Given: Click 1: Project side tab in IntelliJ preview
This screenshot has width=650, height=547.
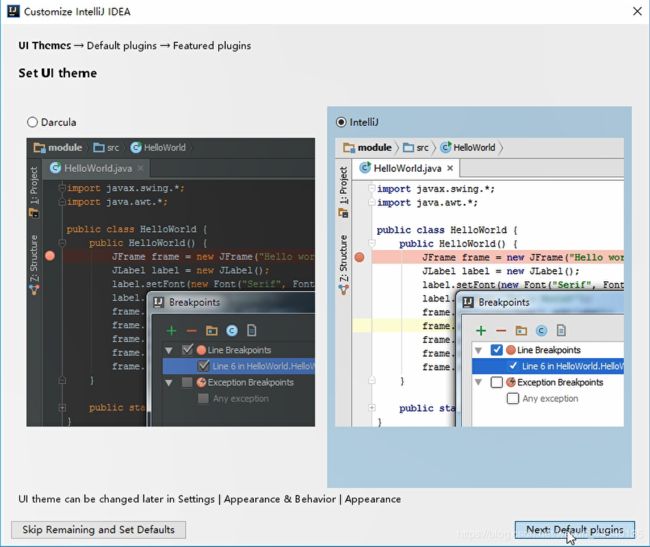Looking at the screenshot, I should click(x=344, y=191).
